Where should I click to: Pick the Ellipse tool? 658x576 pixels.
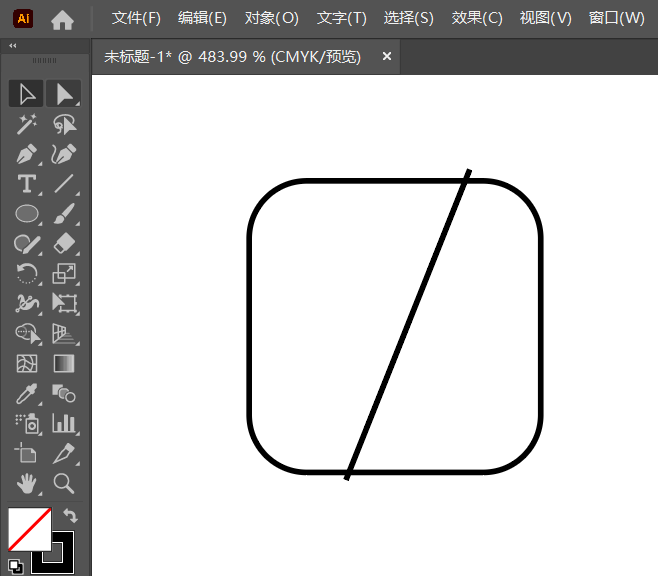[26, 214]
